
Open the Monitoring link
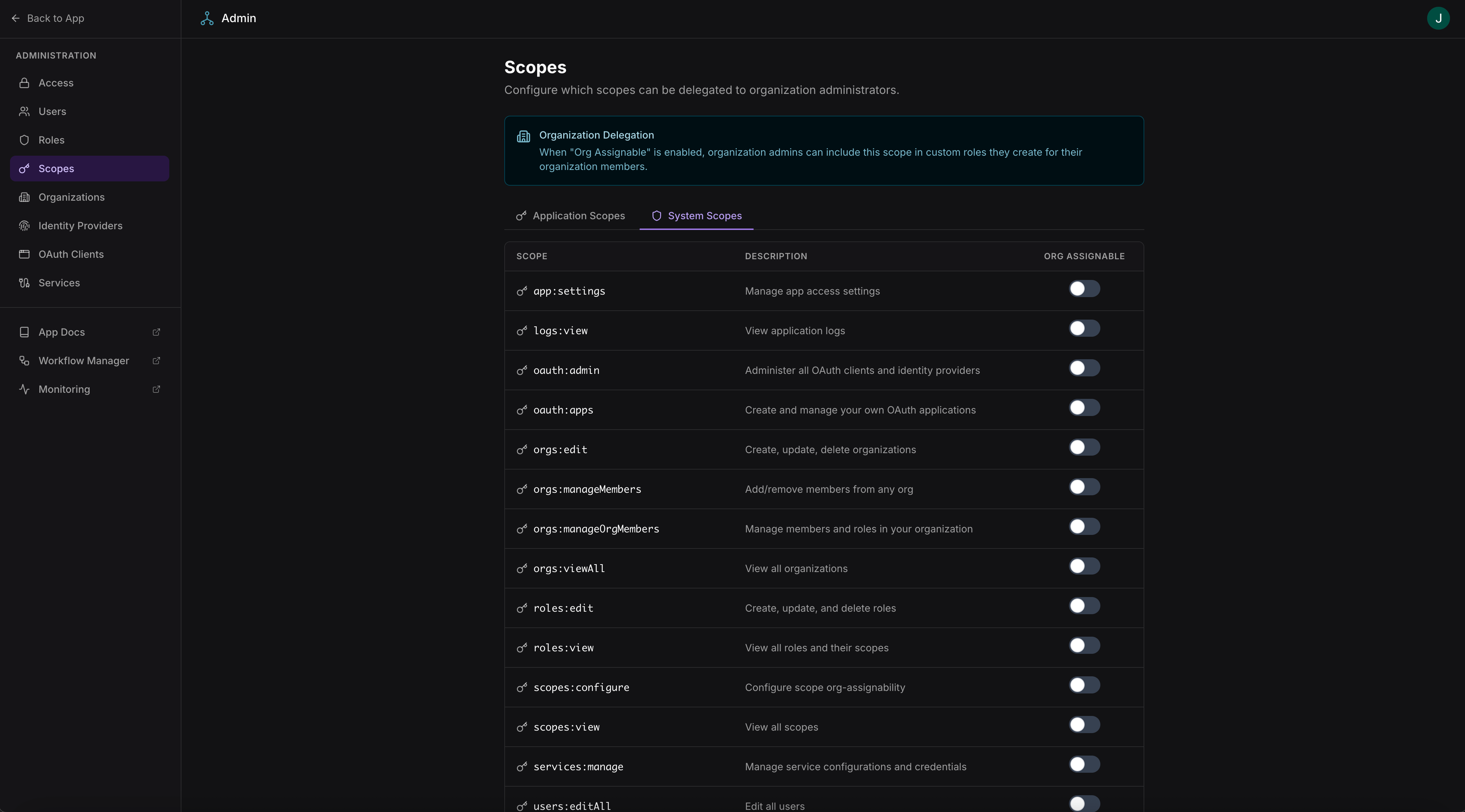89,389
